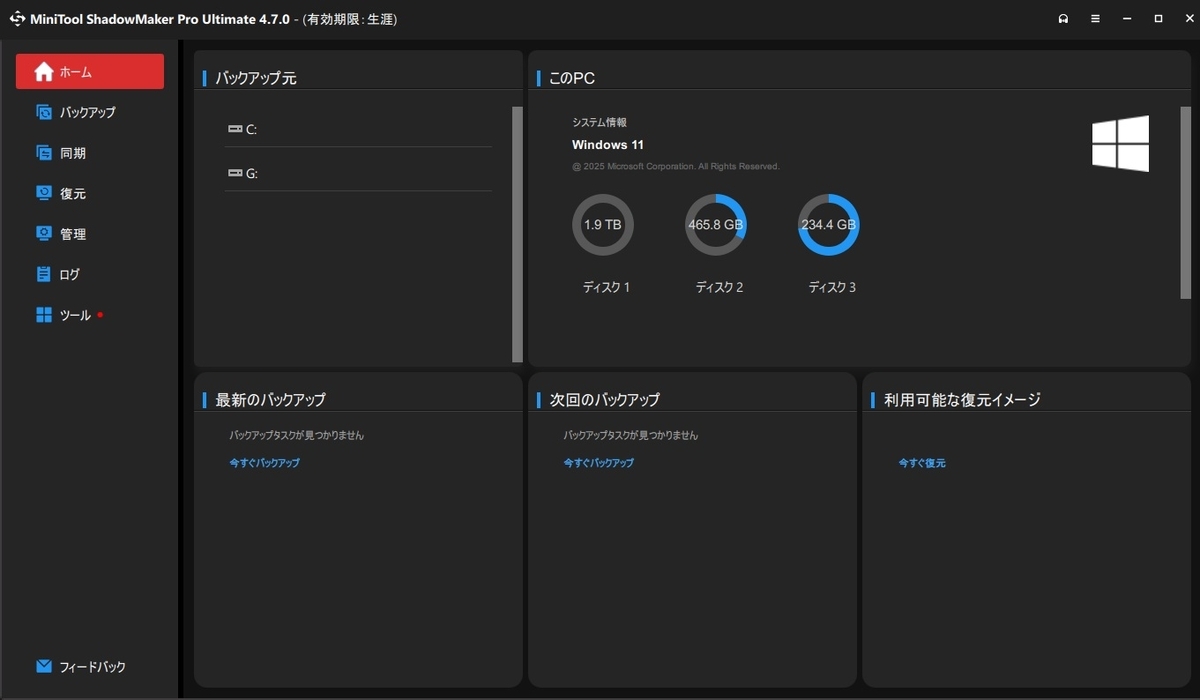Viewport: 1200px width, 700px height.
Task: Click the Sync (同期) icon in sidebar
Action: [x=44, y=153]
